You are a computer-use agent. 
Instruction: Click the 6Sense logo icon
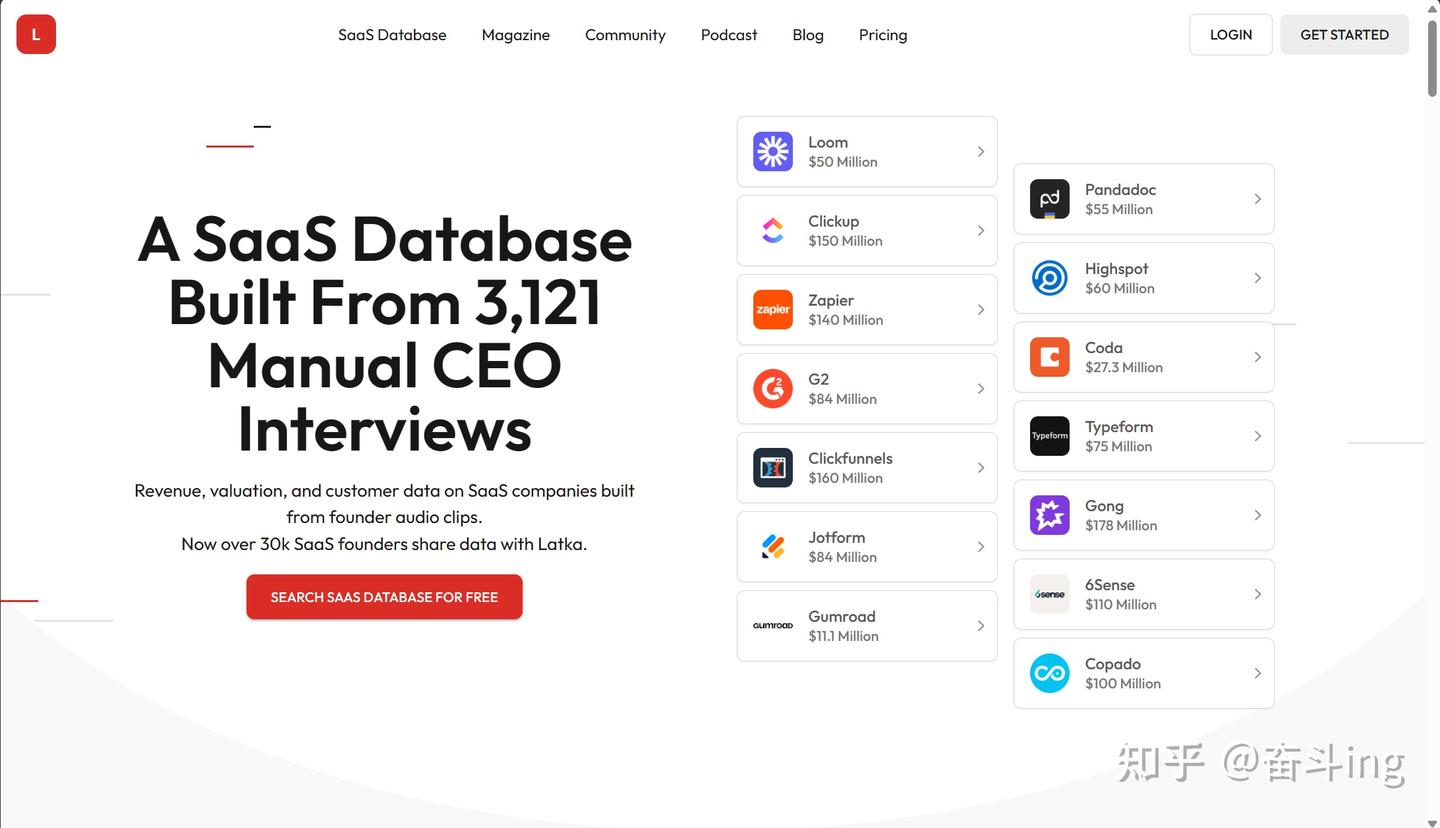pyautogui.click(x=1050, y=594)
